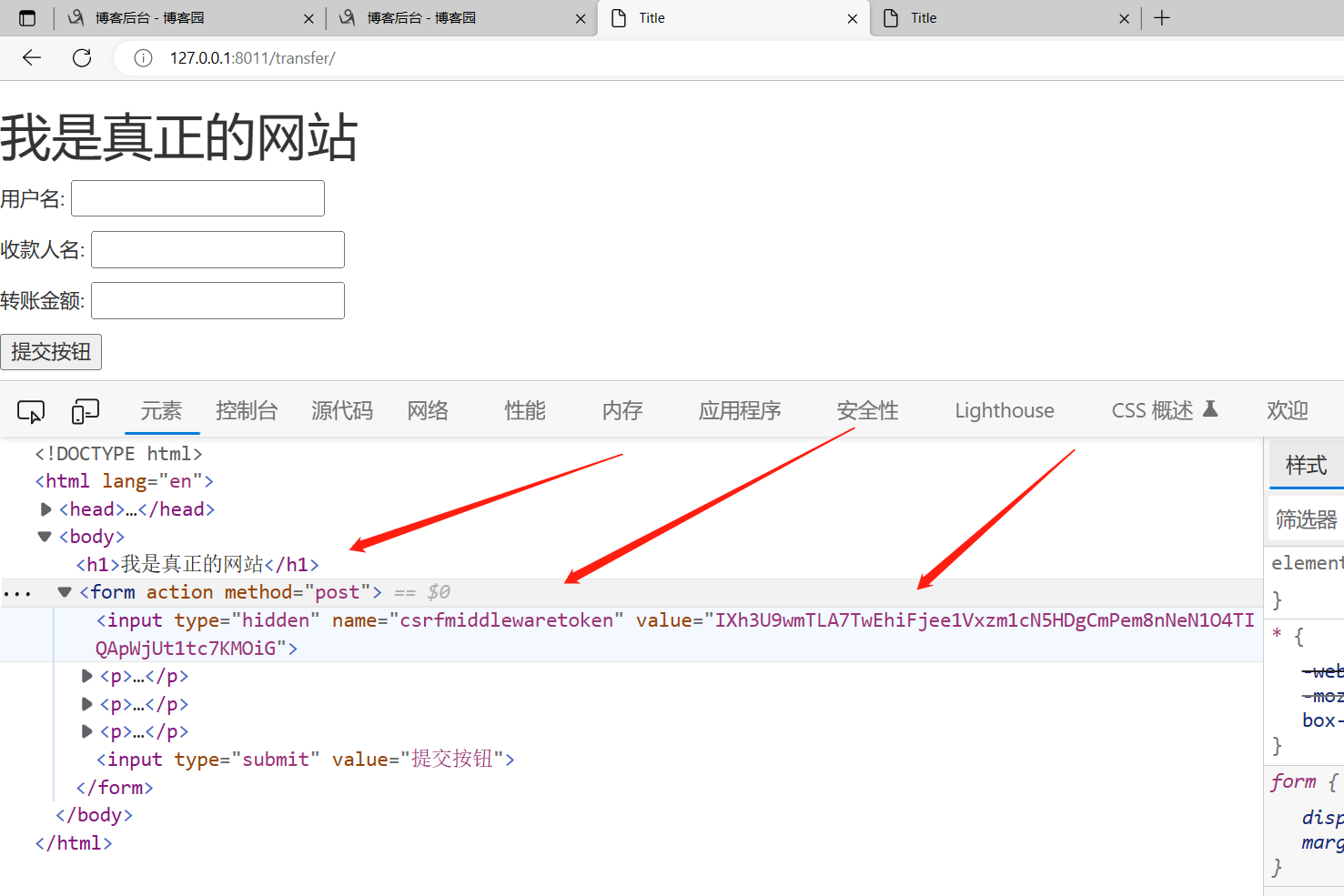The width and height of the screenshot is (1344, 896).
Task: Select the hidden csrfmiddlewaretoken input node
Action: pos(675,634)
